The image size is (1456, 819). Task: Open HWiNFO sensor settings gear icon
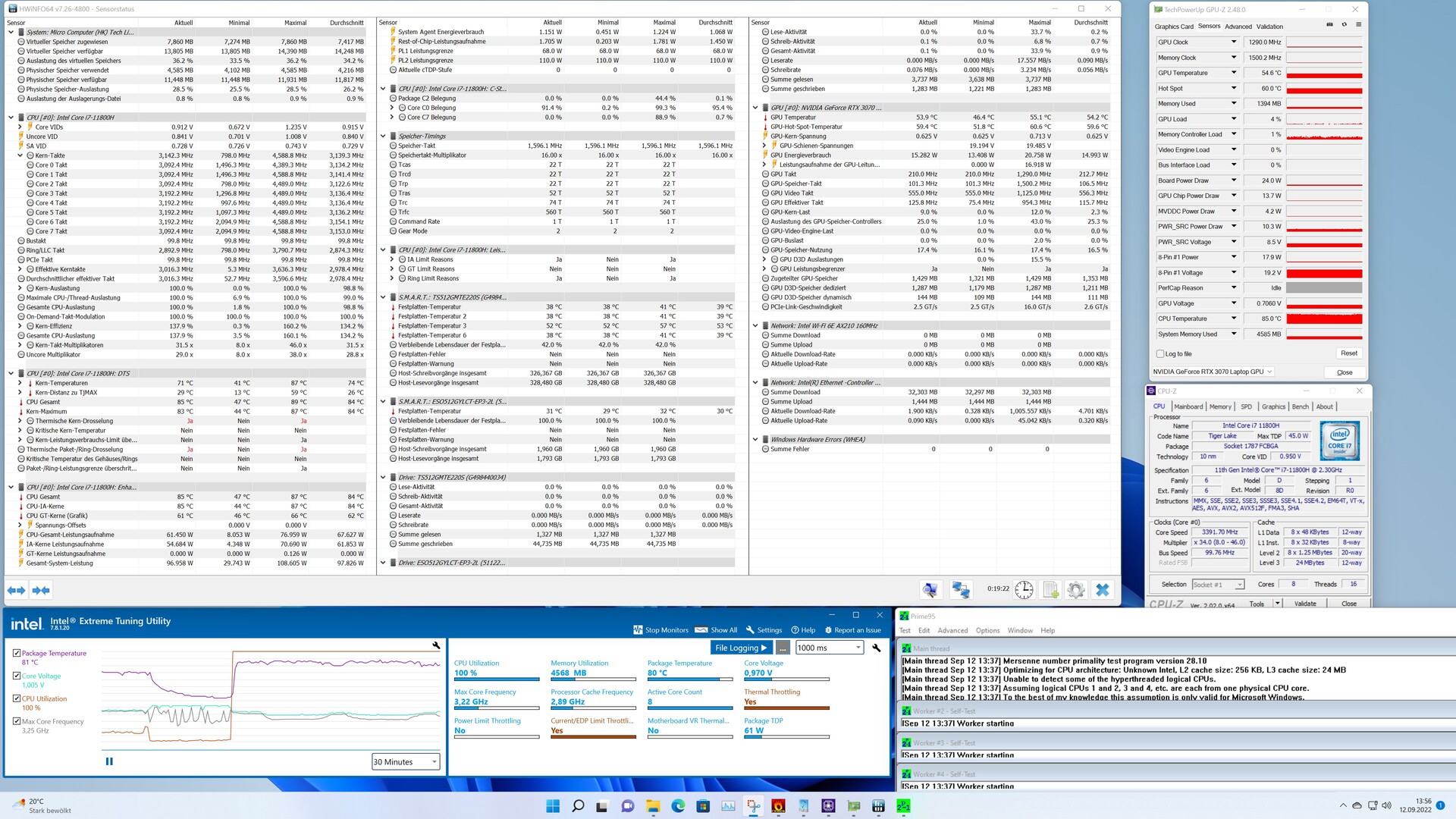[1076, 590]
